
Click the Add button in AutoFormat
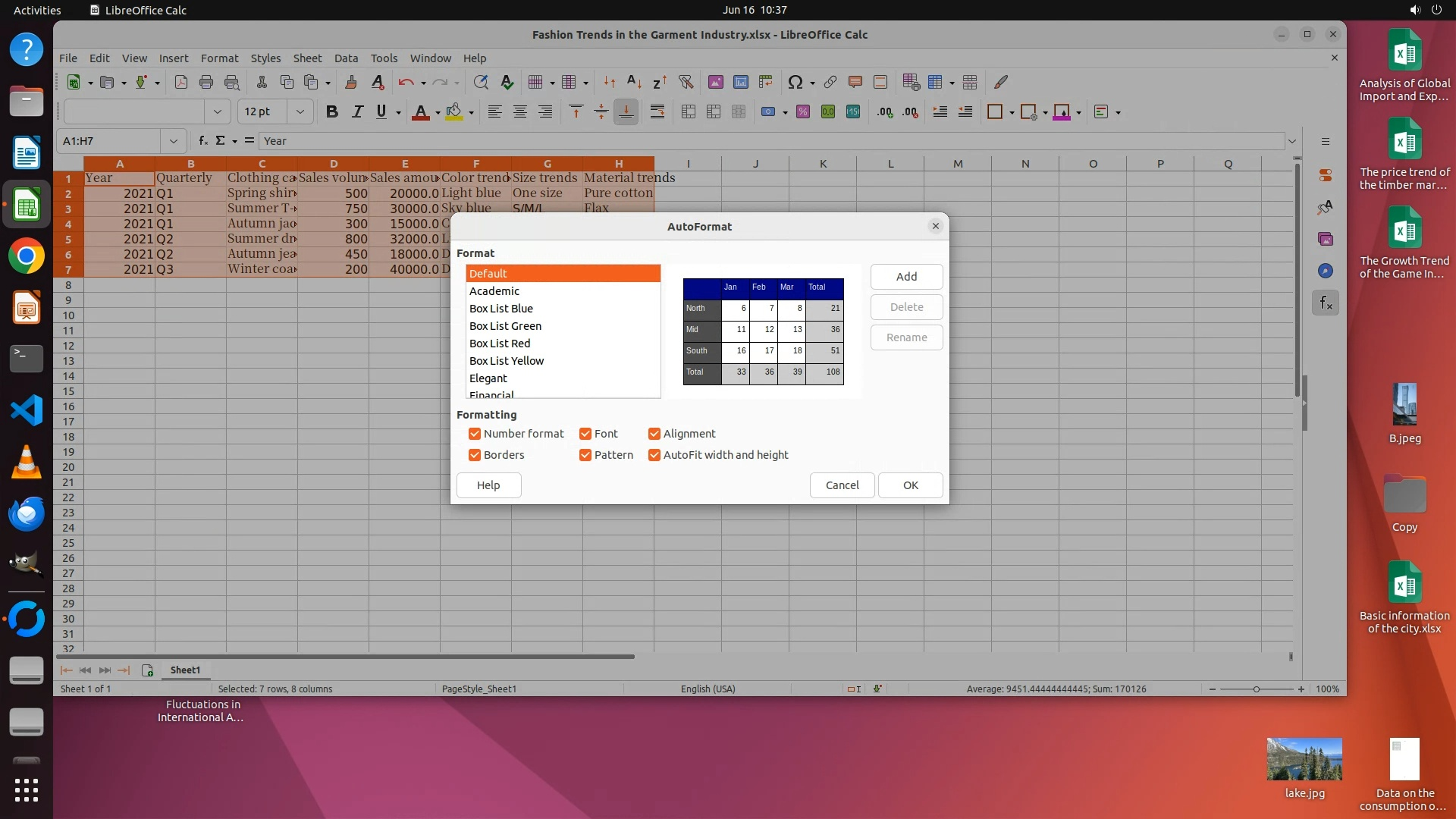906,277
